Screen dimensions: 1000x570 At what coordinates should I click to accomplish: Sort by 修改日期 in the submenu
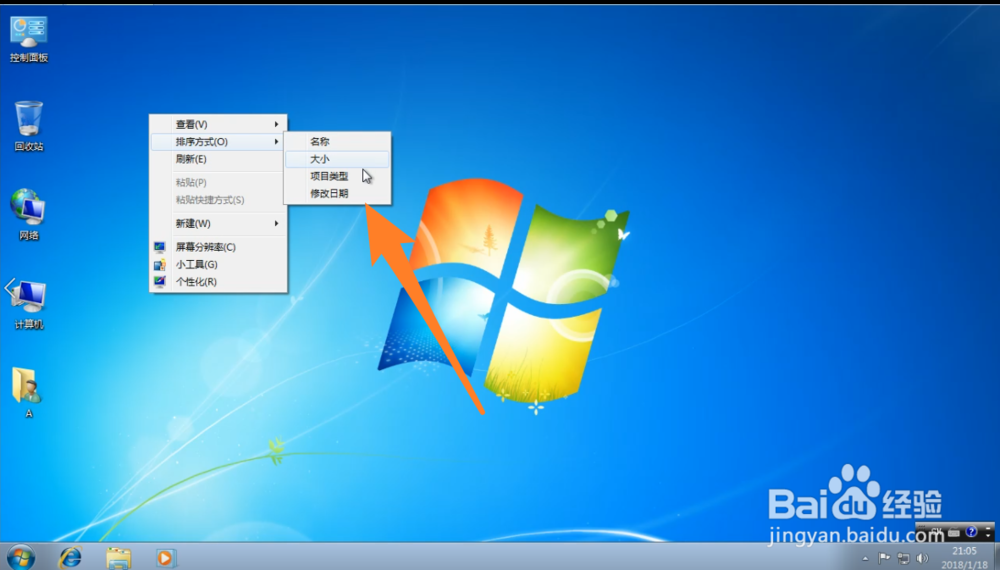click(337, 193)
